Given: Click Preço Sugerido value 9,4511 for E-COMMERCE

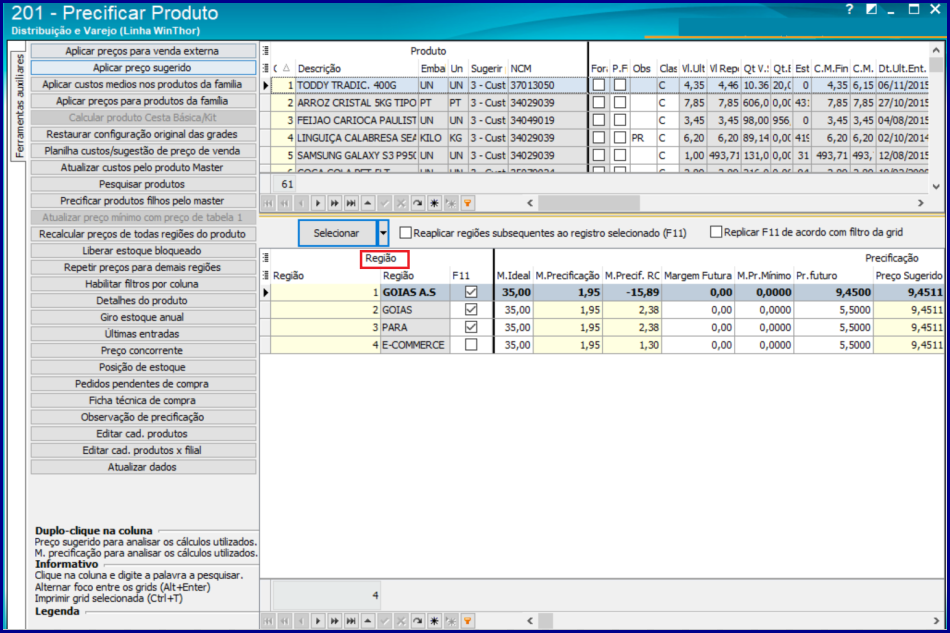Looking at the screenshot, I should [909, 345].
